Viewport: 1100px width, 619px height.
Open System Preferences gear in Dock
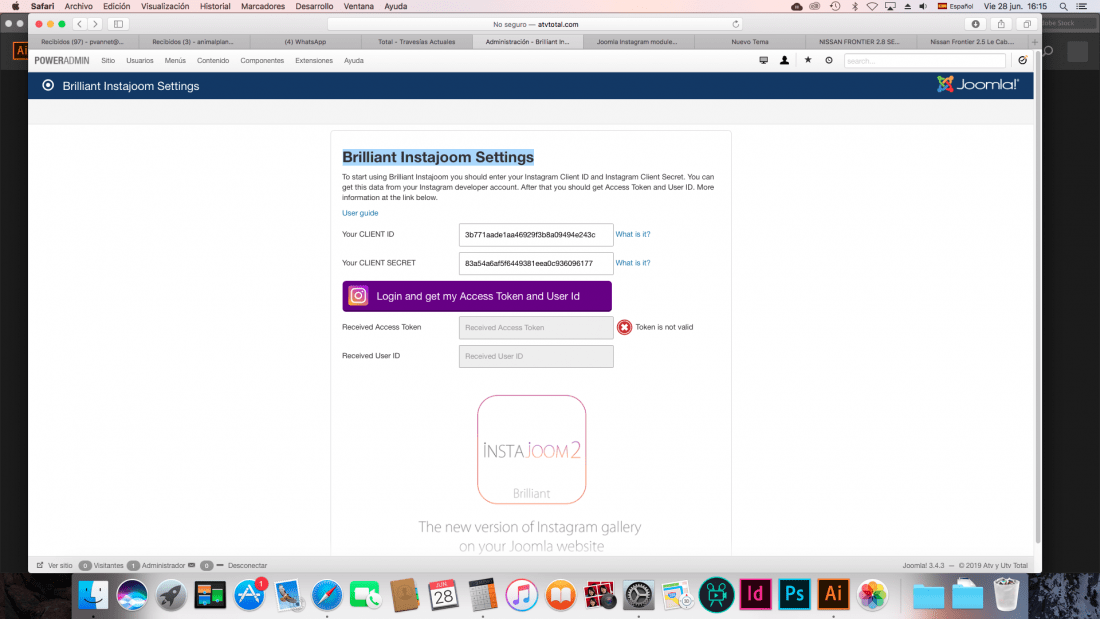(638, 595)
